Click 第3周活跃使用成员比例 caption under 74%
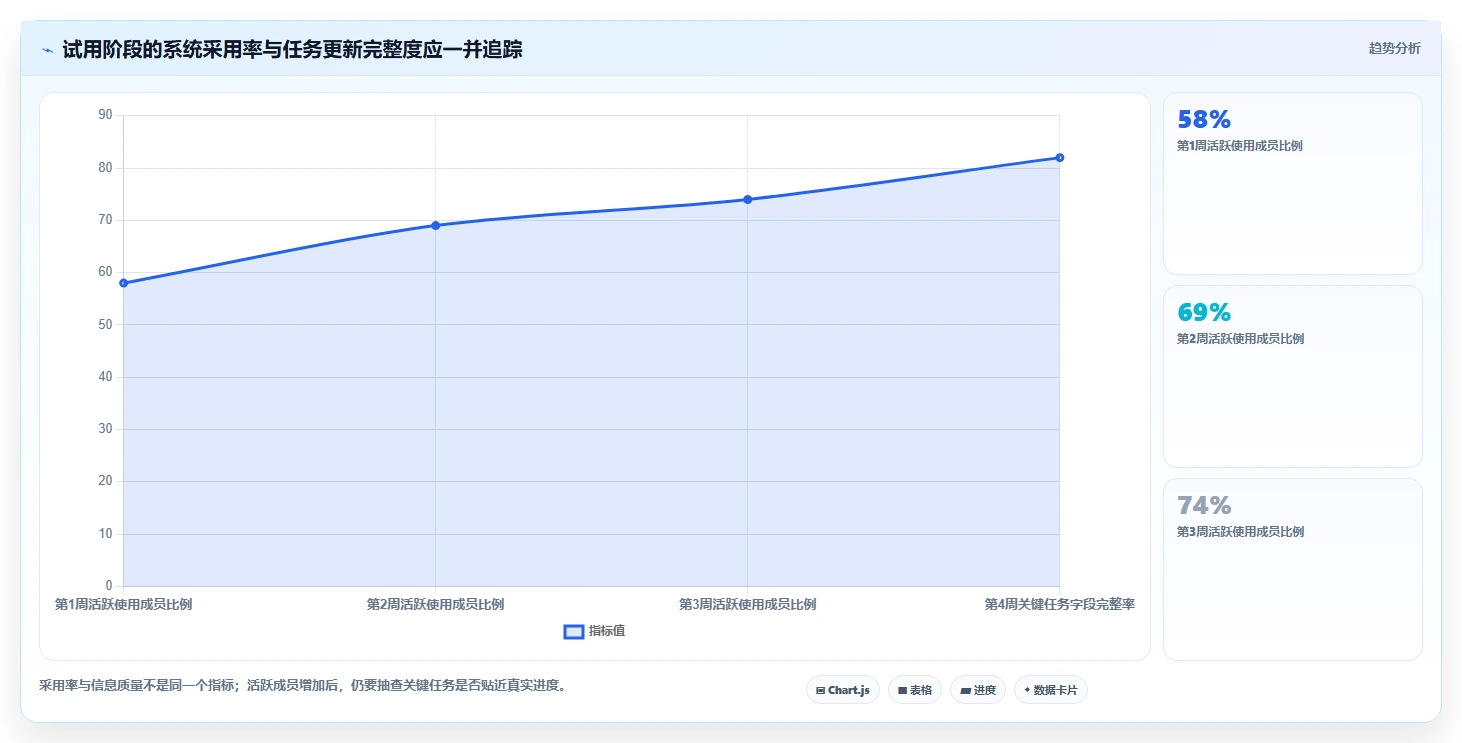Screen dimensions: 1462x743 click(1240, 532)
